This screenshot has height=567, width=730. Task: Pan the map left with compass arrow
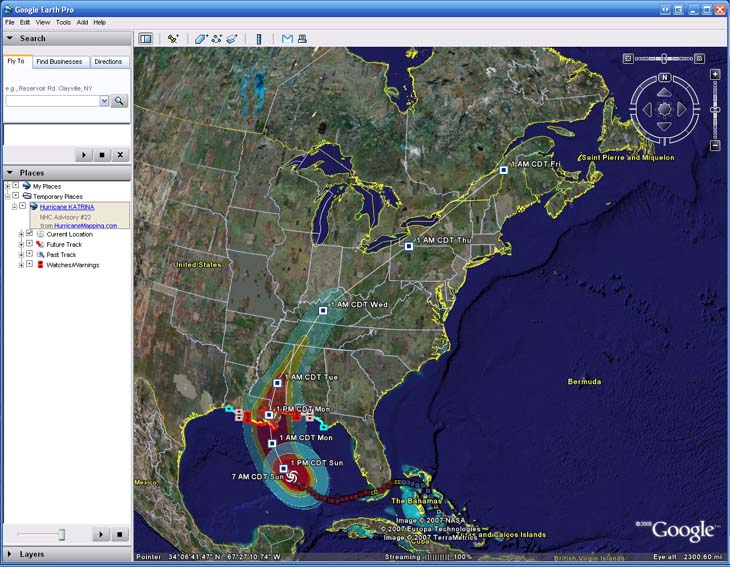648,109
